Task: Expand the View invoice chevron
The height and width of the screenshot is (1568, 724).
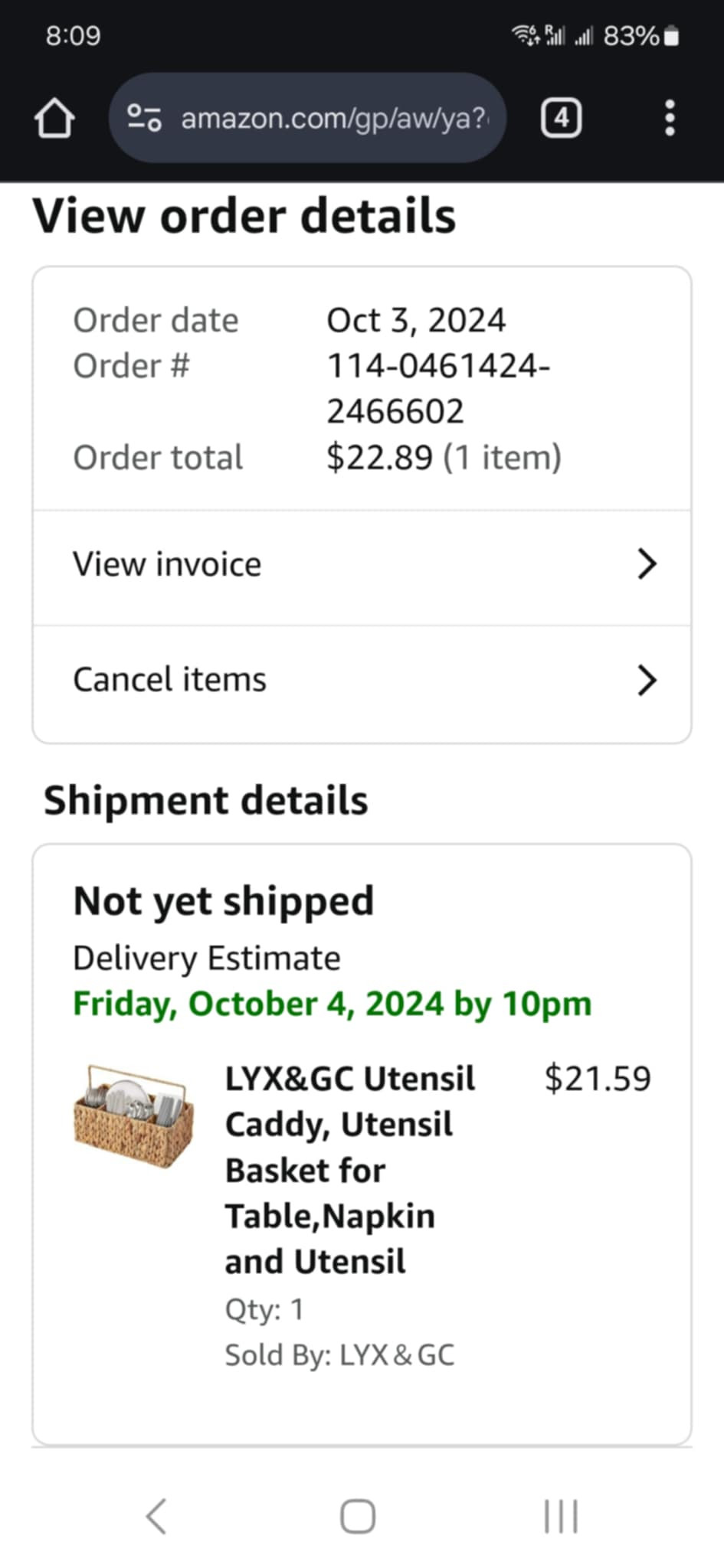Action: (647, 564)
